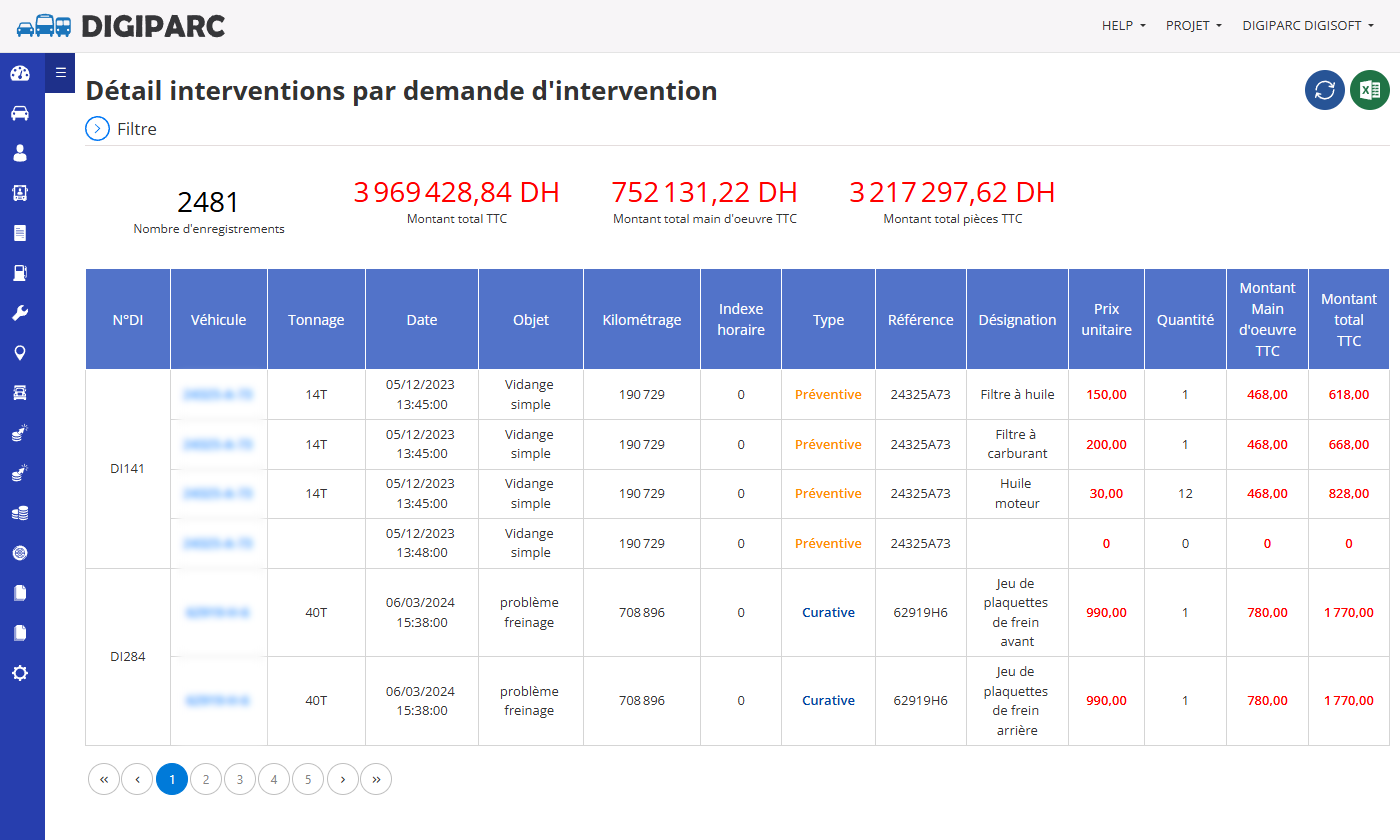
Task: Click the DIGIPARC logo in header
Action: pos(121,26)
